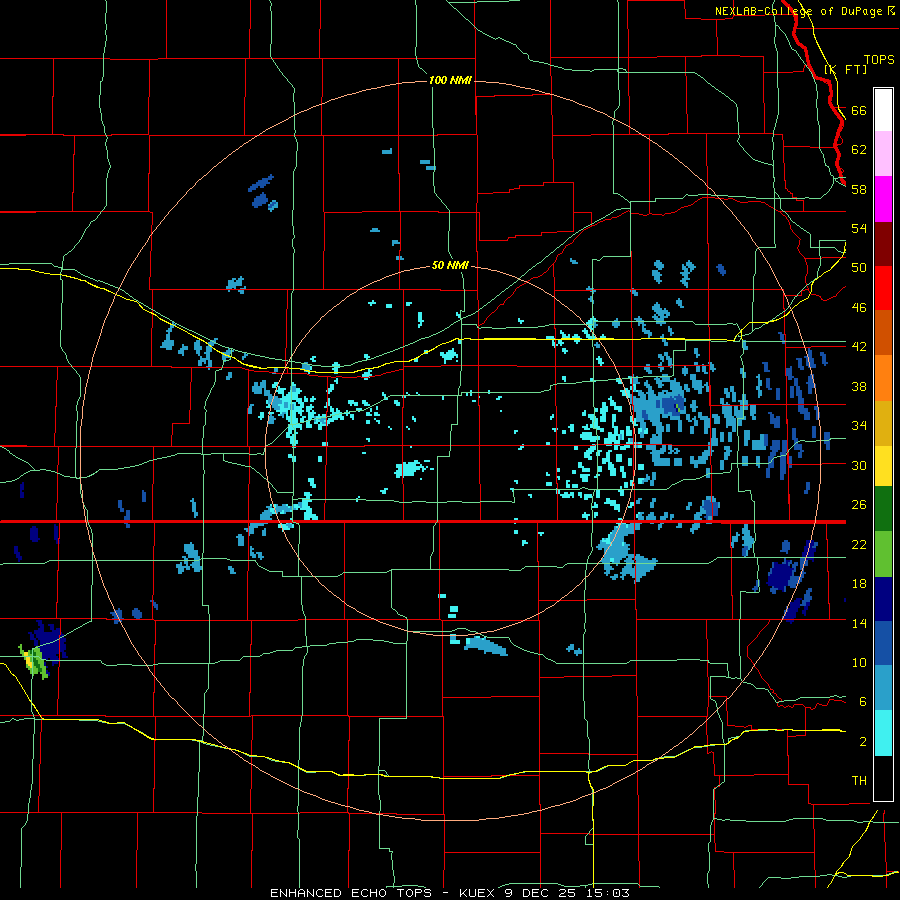This screenshot has width=900, height=900.
Task: Click the magenta legend swatch
Action: [x=883, y=199]
